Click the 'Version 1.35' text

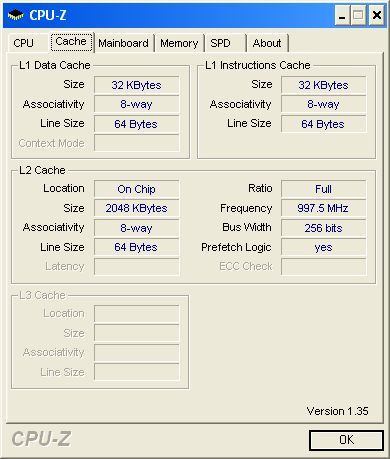(x=337, y=411)
